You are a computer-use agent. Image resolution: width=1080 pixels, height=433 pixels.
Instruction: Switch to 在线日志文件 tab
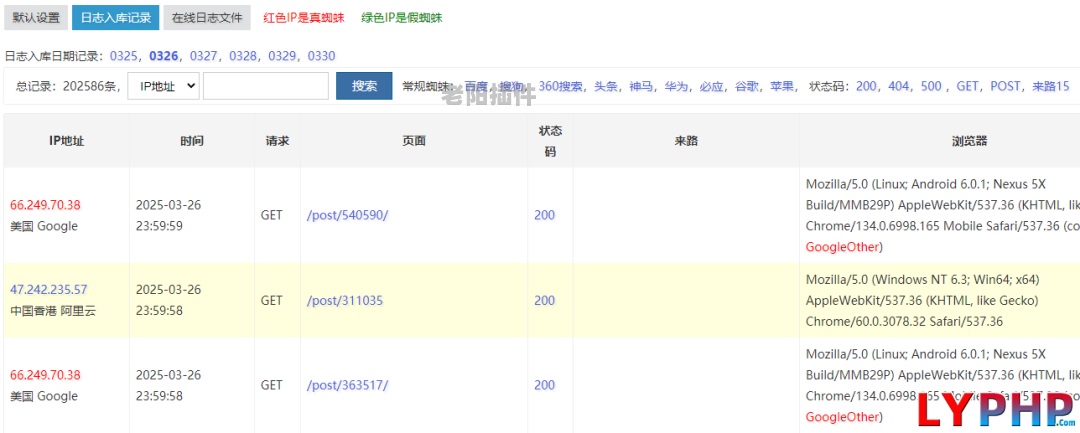click(207, 18)
